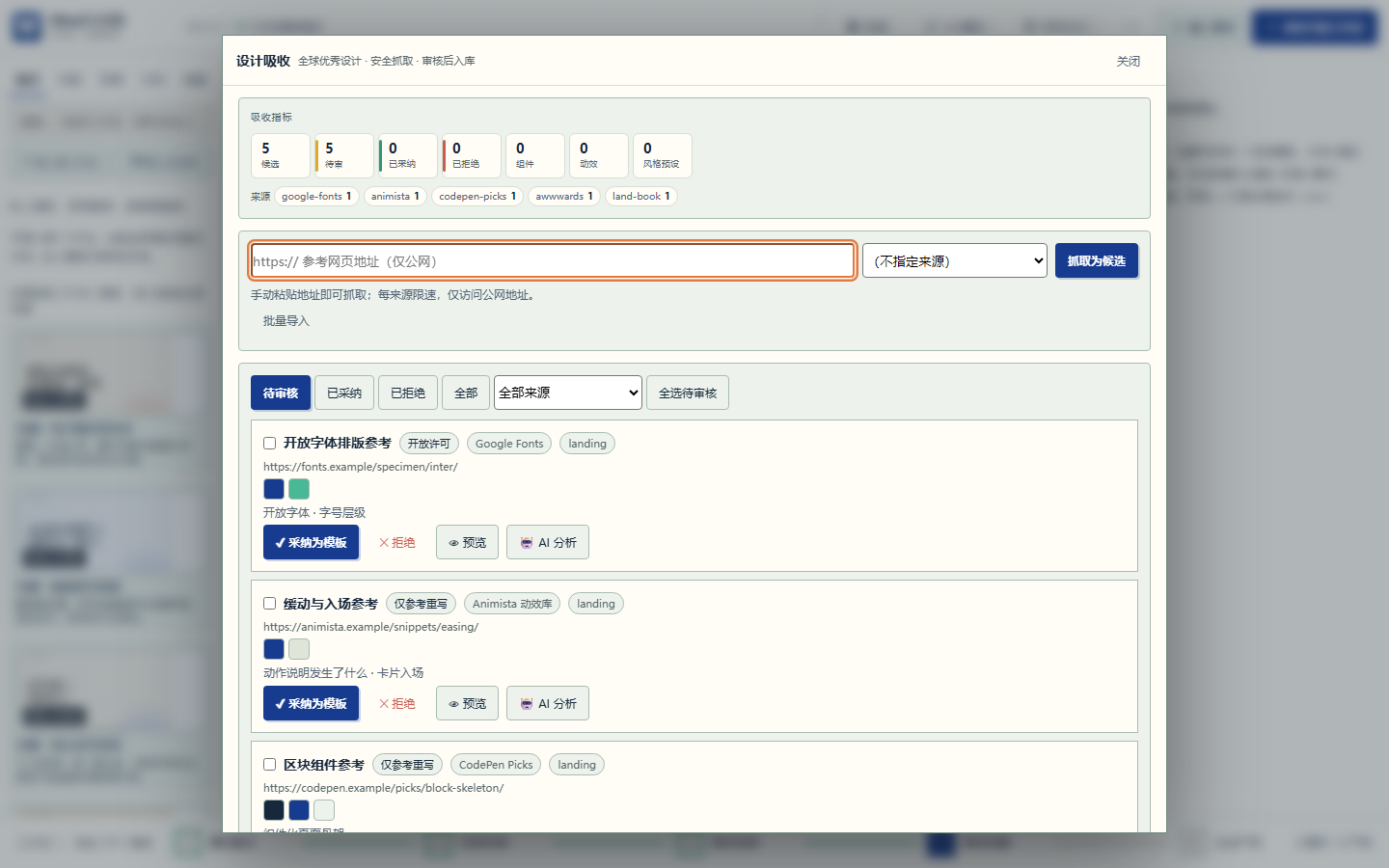Click the 全选待审核 button

tap(688, 393)
